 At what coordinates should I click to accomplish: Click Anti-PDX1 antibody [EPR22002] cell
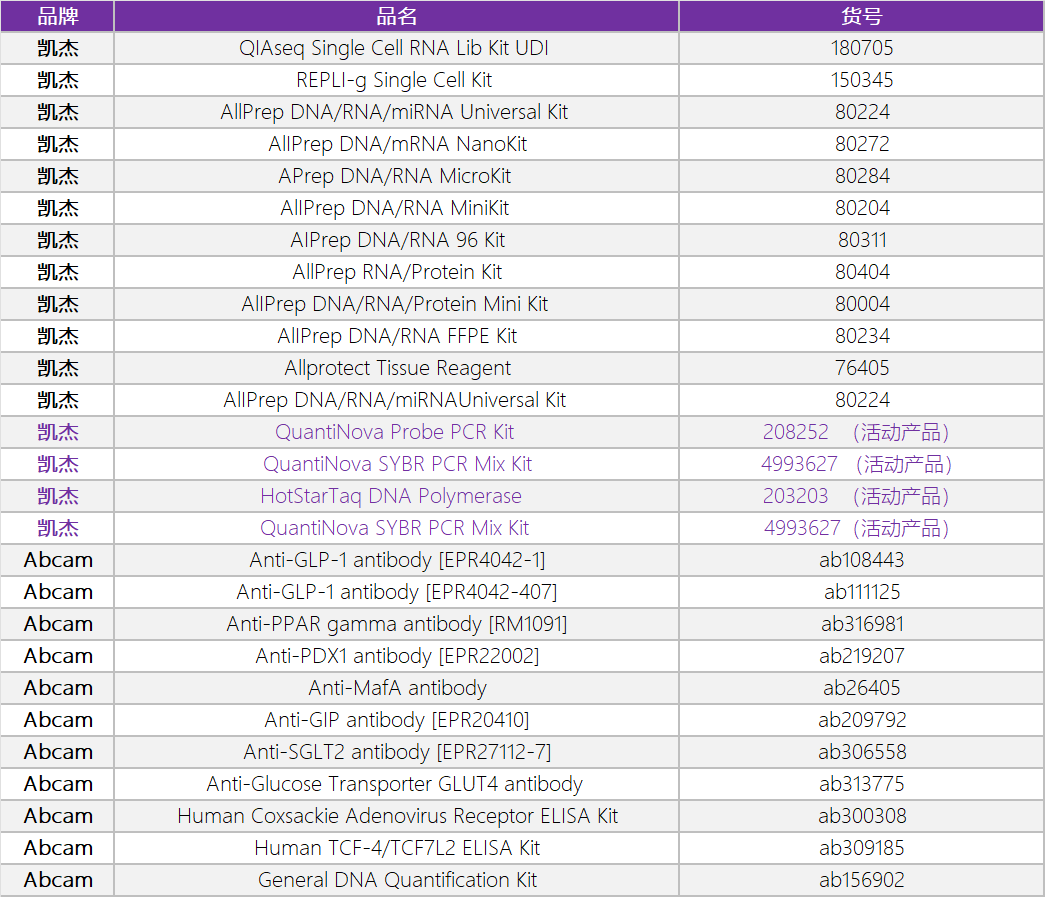397,656
